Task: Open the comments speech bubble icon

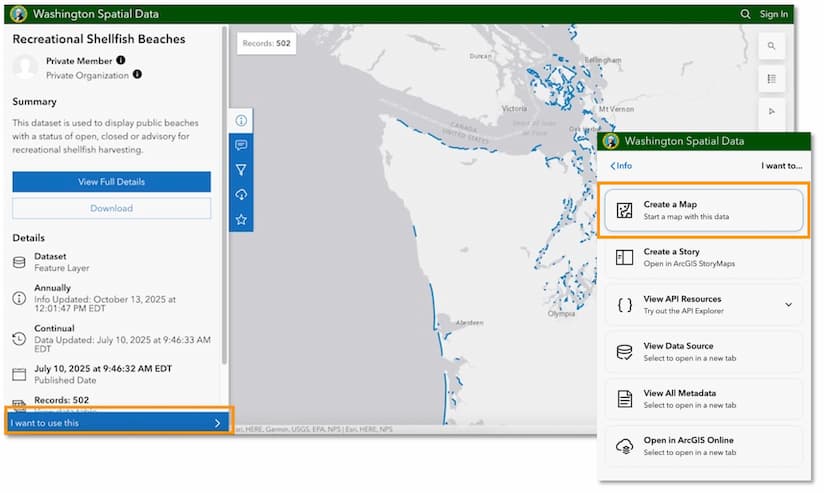Action: (x=241, y=145)
